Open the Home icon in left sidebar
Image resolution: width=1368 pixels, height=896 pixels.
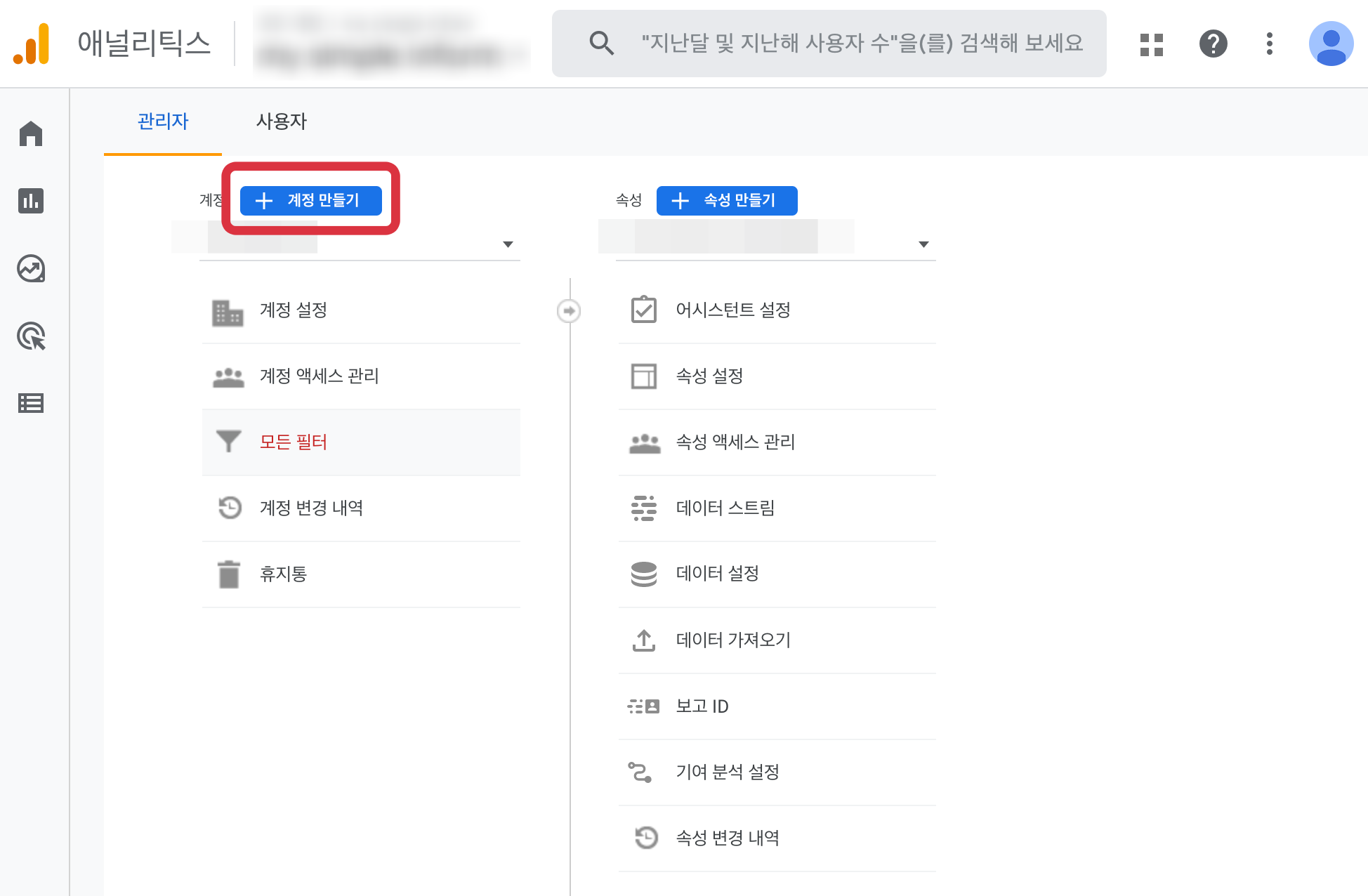[31, 133]
